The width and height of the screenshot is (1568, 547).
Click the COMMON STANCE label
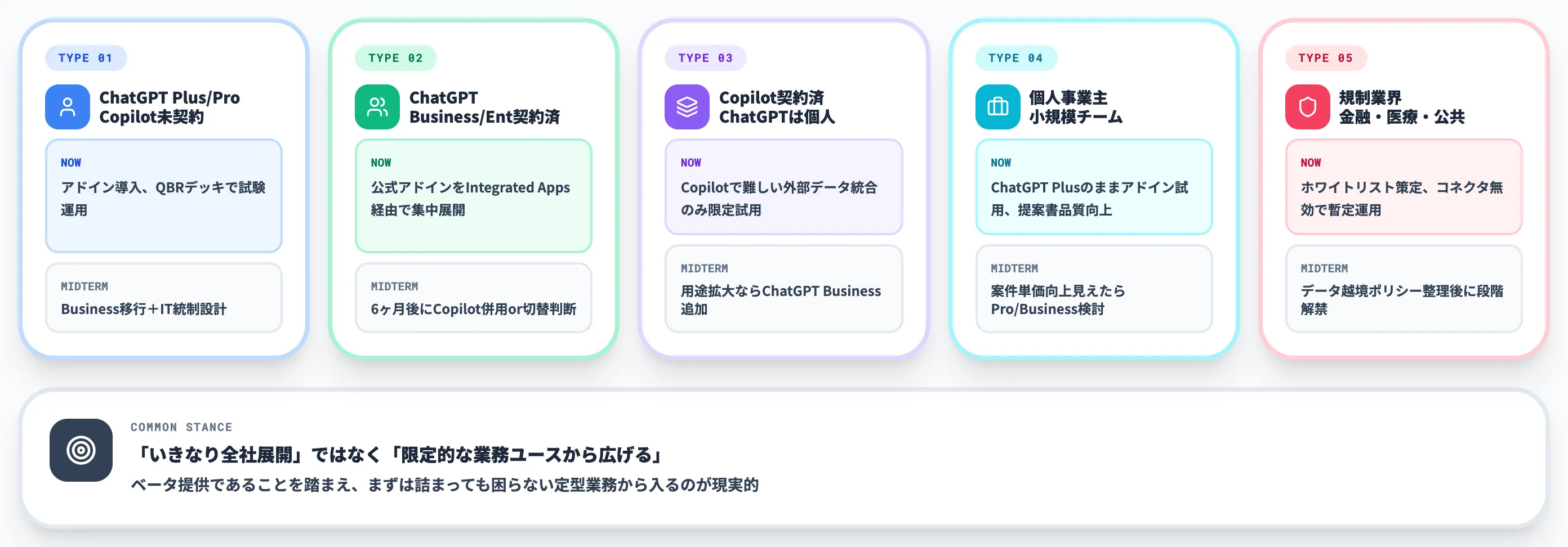(181, 427)
